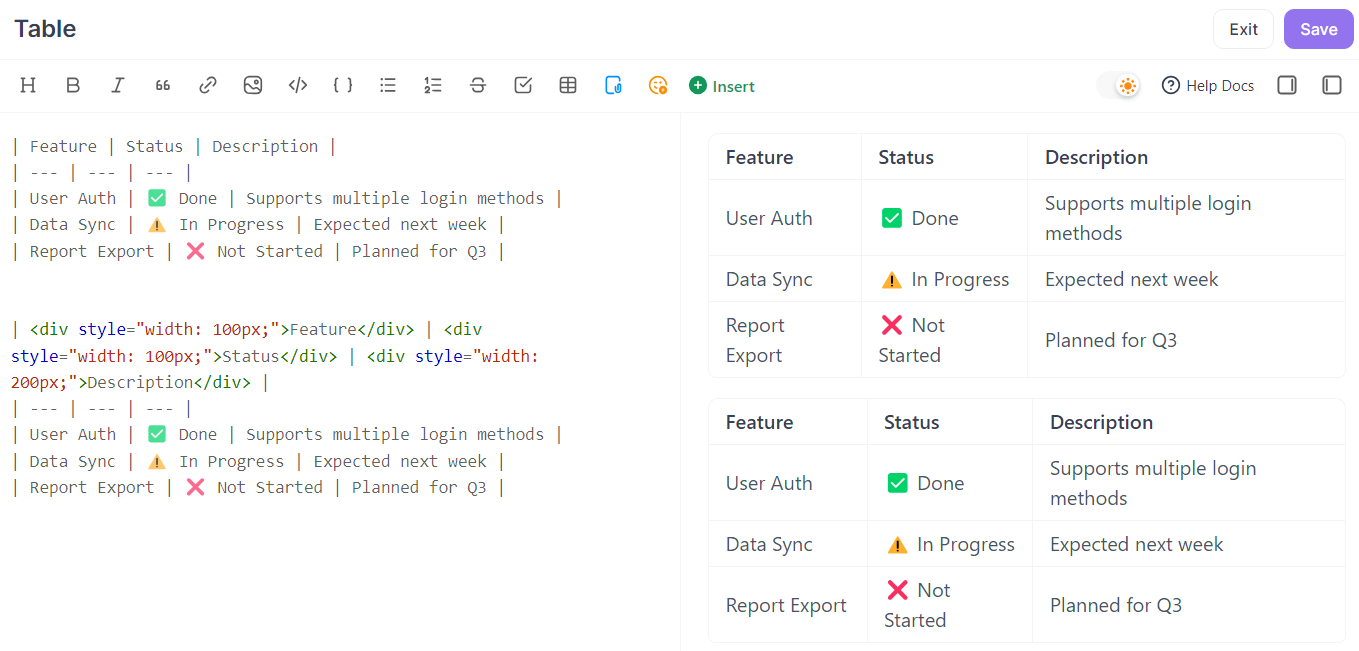The height and width of the screenshot is (651, 1359).
Task: Click the blue attachment file icon
Action: [613, 86]
